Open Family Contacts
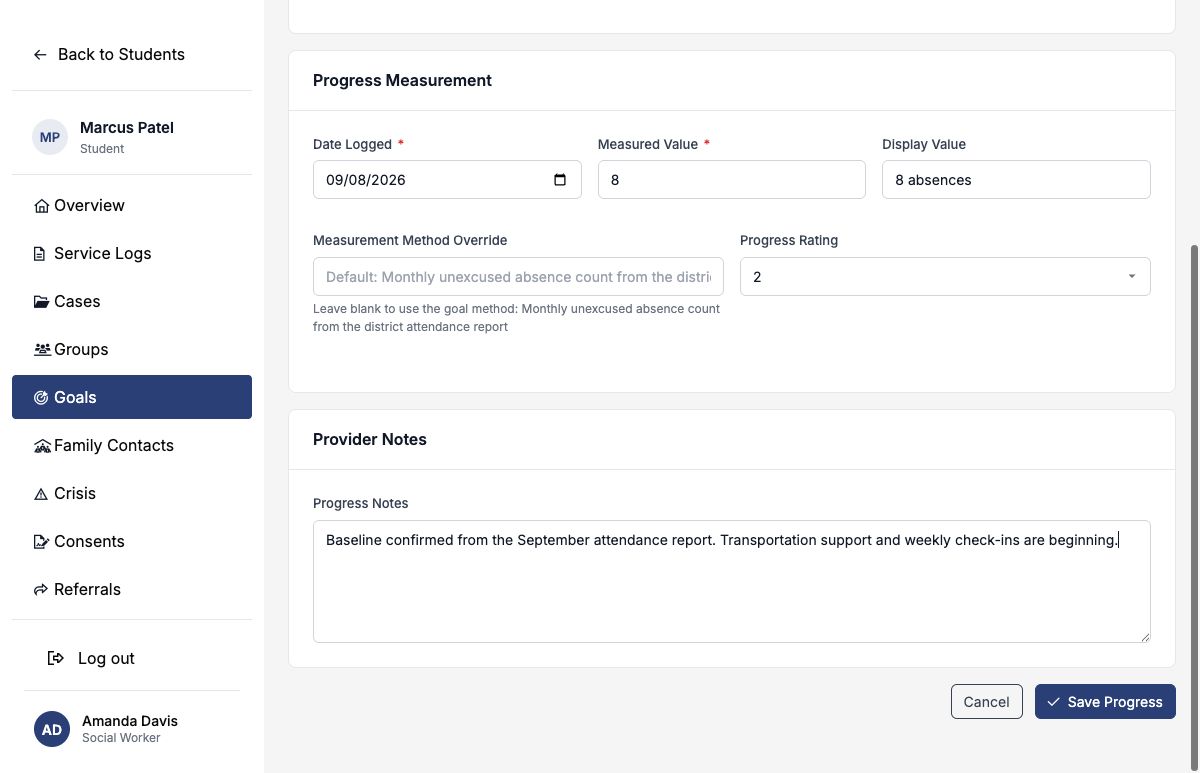 [x=132, y=445]
